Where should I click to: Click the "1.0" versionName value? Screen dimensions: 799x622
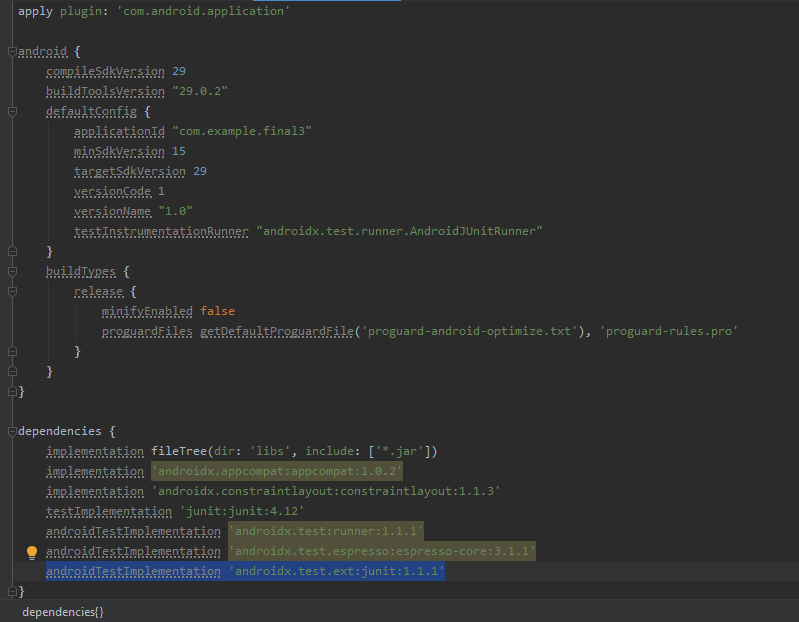tap(175, 211)
